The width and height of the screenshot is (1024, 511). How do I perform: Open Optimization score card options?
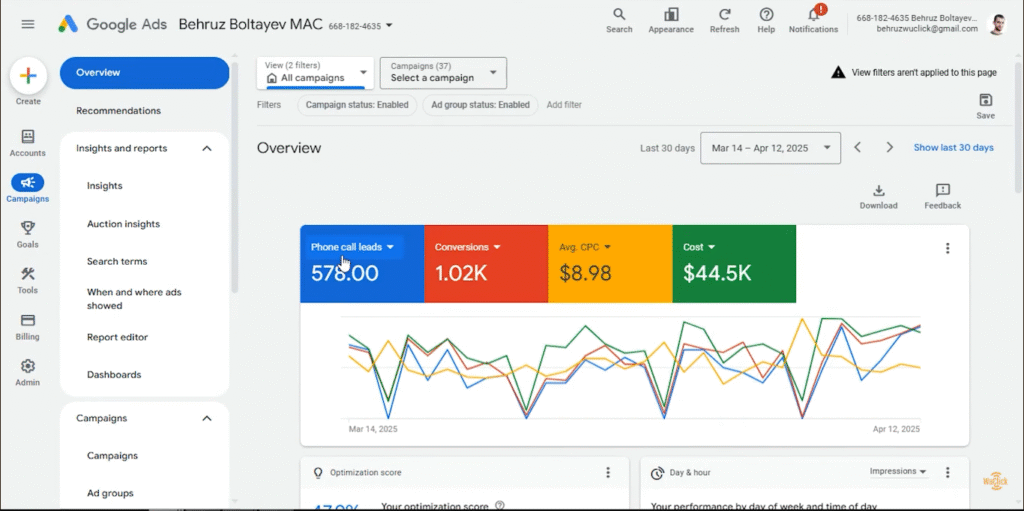(608, 472)
